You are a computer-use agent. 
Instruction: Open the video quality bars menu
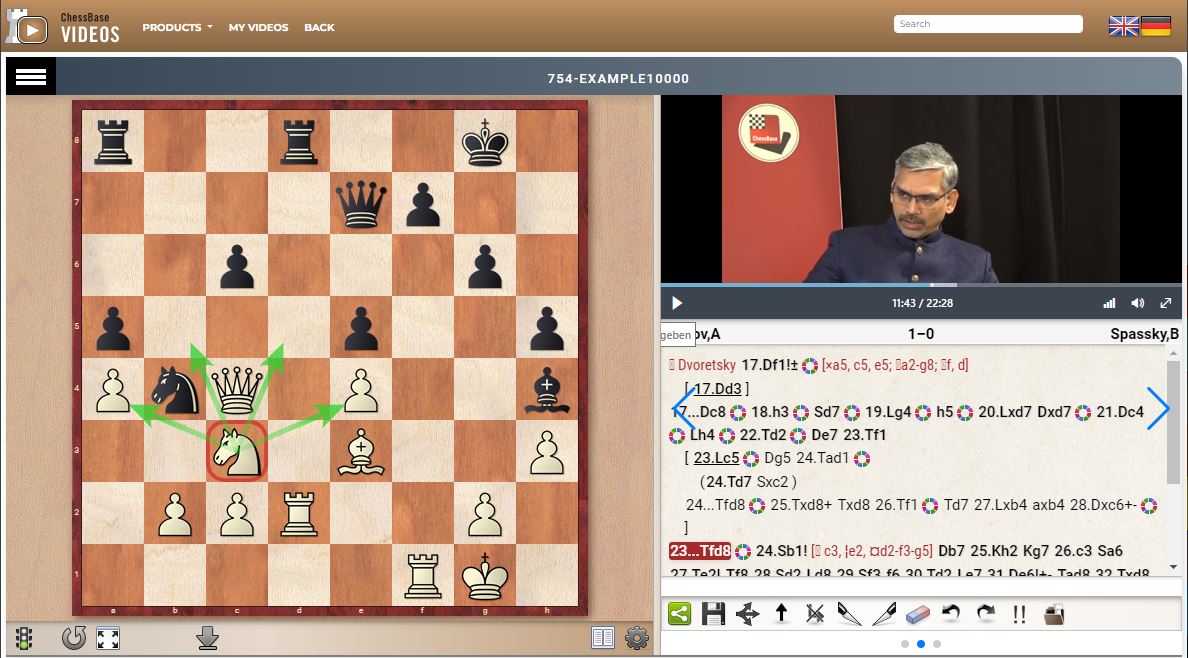1108,303
